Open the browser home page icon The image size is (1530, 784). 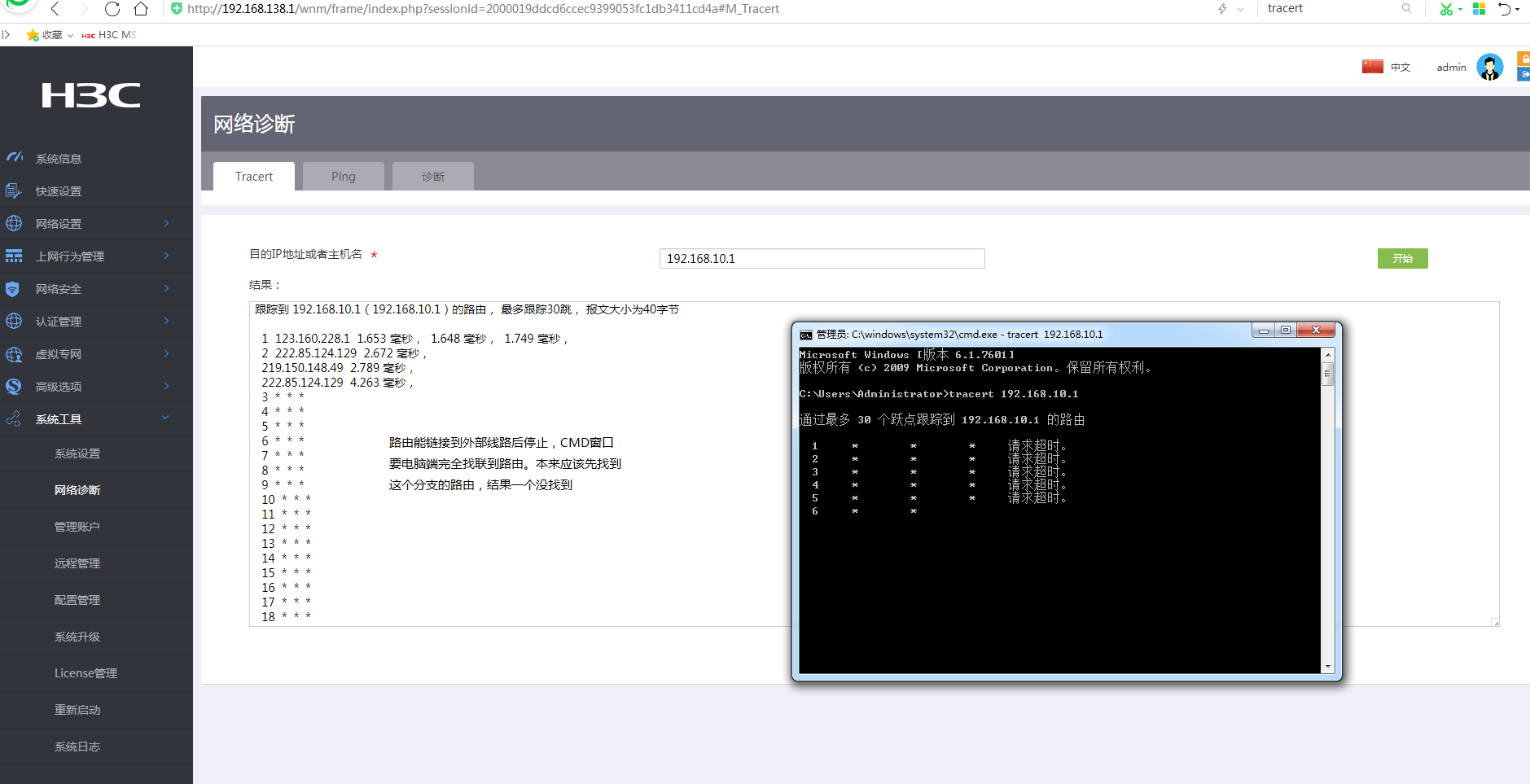click(x=141, y=9)
